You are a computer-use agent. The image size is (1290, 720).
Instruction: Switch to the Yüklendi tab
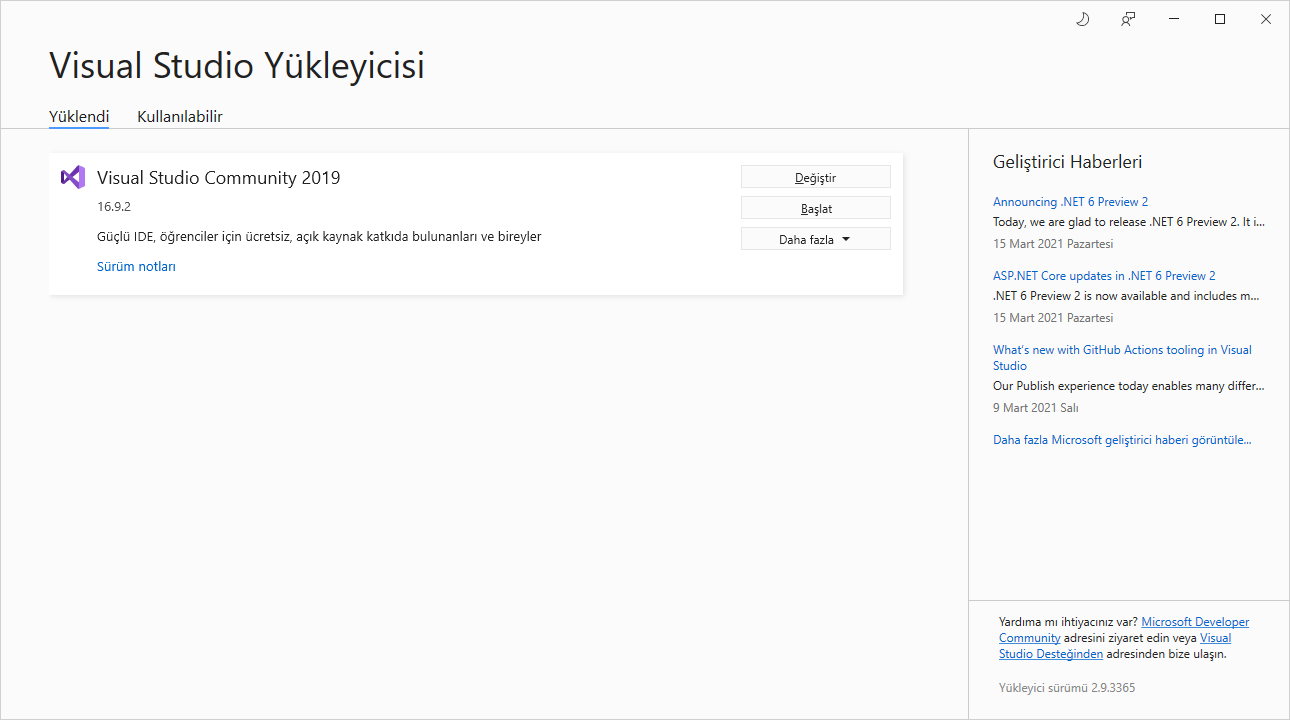click(x=79, y=117)
